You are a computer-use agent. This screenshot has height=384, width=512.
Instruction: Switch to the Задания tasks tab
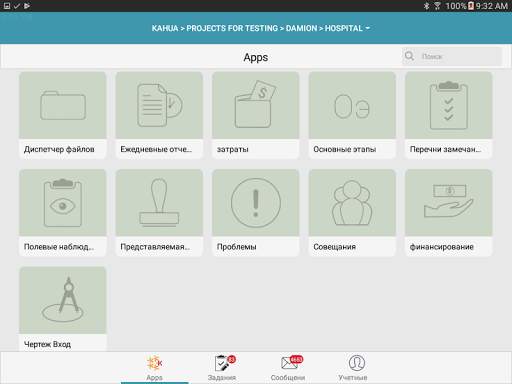pyautogui.click(x=222, y=368)
